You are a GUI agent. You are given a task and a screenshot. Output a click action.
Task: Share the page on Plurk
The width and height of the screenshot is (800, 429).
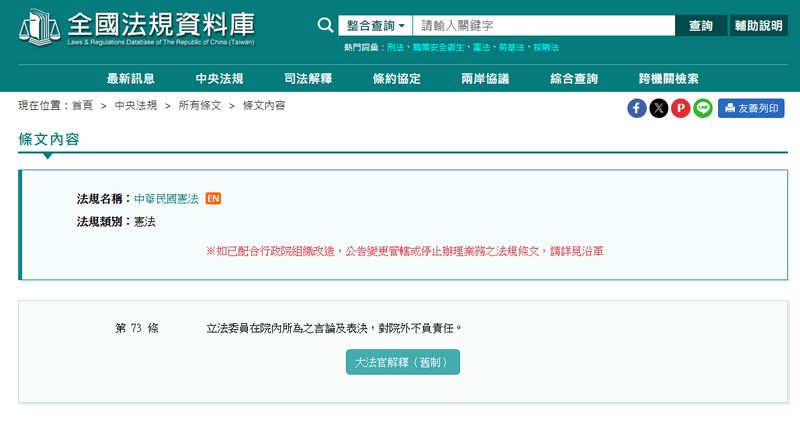[681, 108]
